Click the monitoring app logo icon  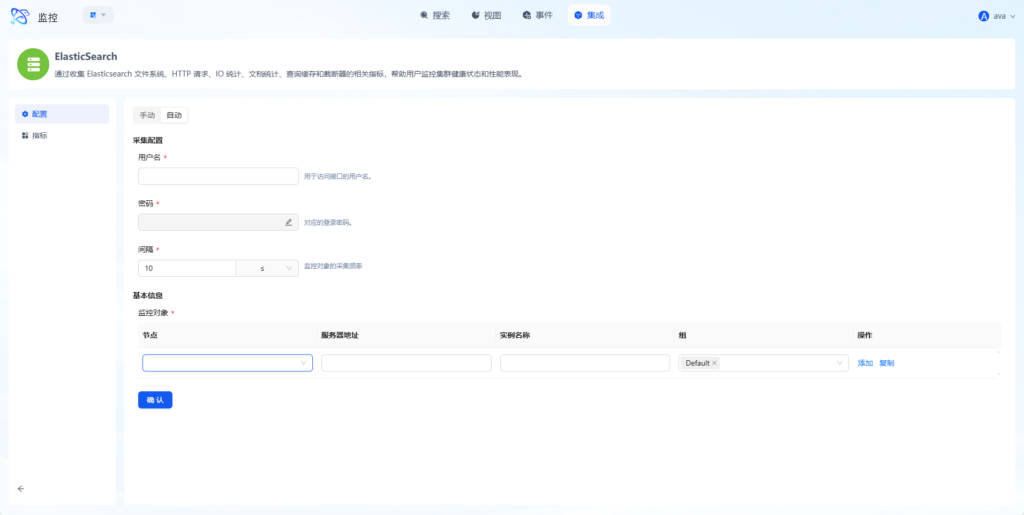[20, 16]
